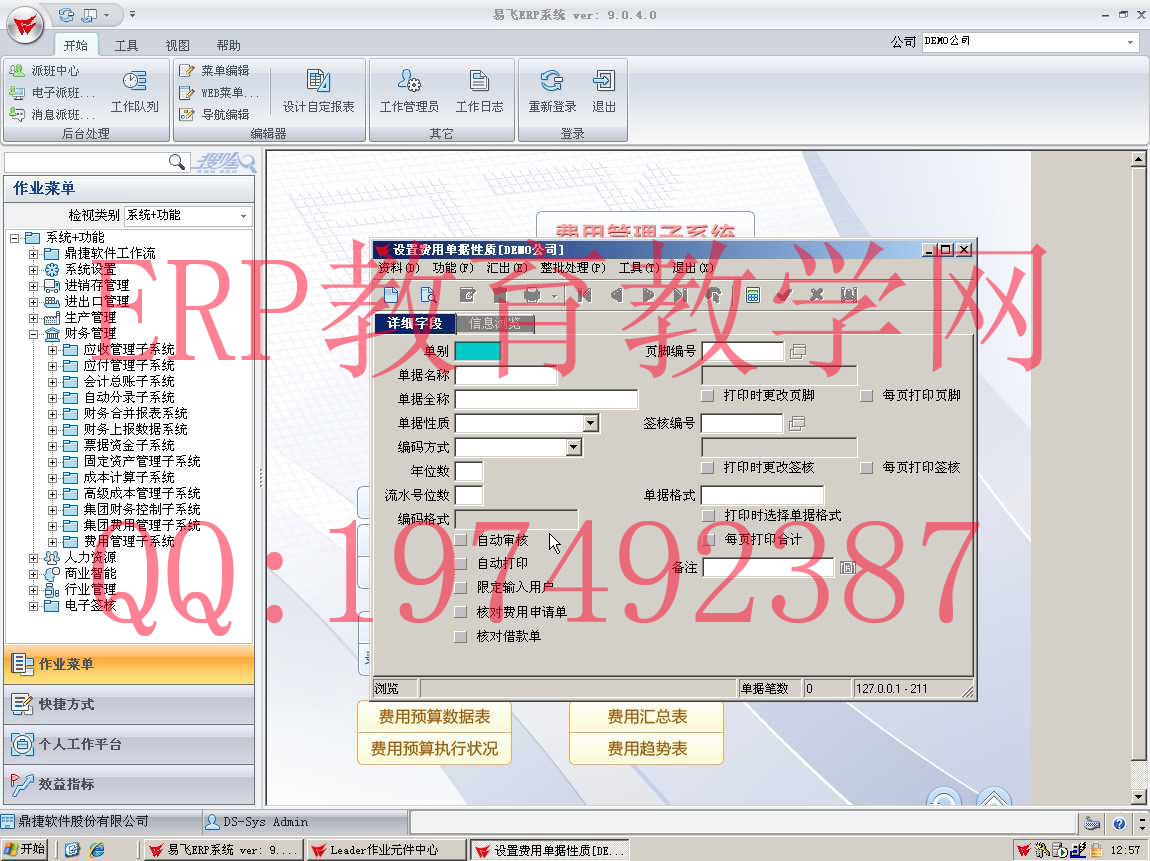Open 设计自定报表 in the ribbon
1150x861 pixels.
click(x=318, y=91)
